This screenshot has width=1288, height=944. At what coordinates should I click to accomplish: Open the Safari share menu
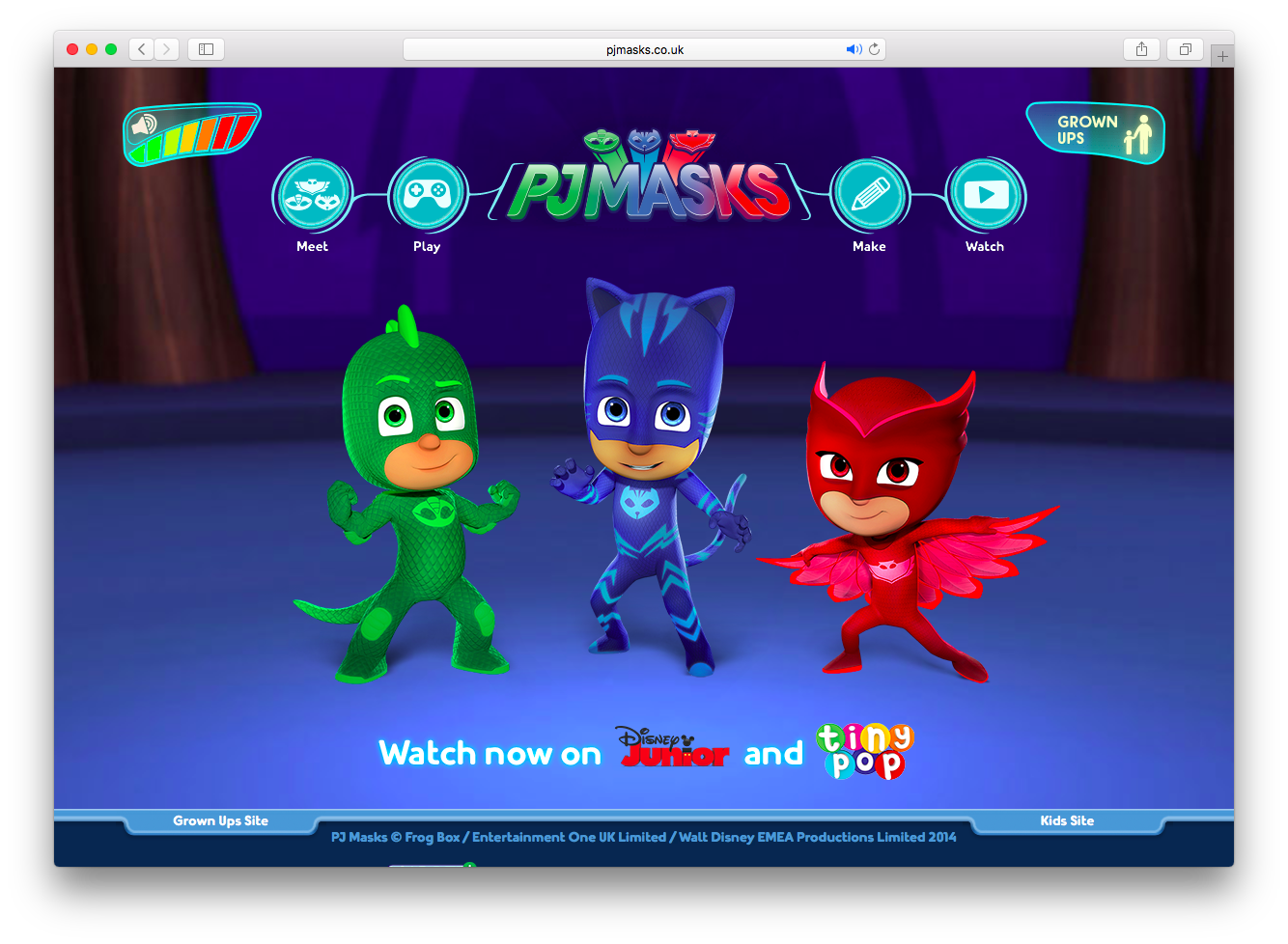[1141, 49]
